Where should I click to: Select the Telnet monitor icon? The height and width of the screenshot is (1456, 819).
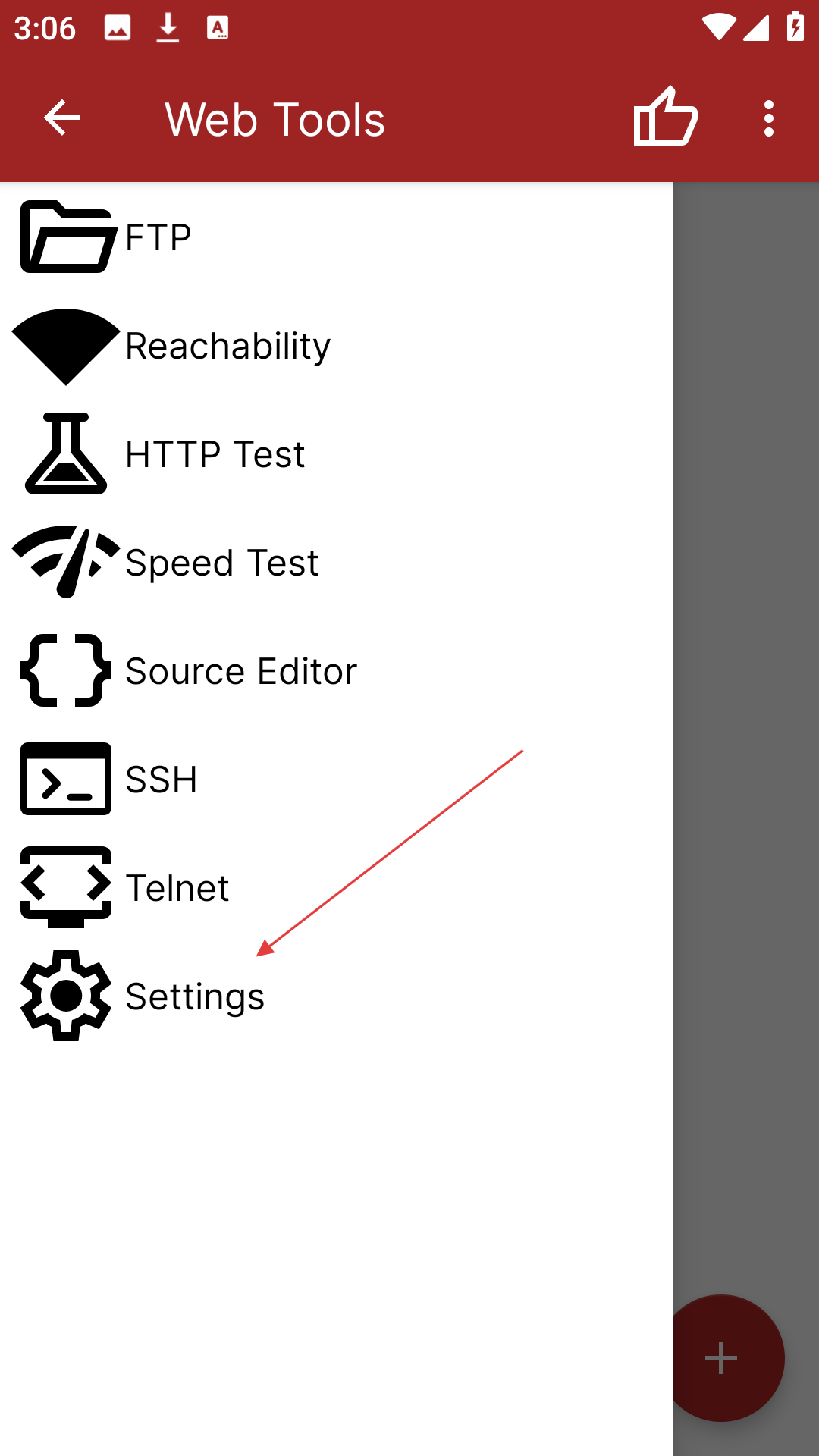coord(66,887)
